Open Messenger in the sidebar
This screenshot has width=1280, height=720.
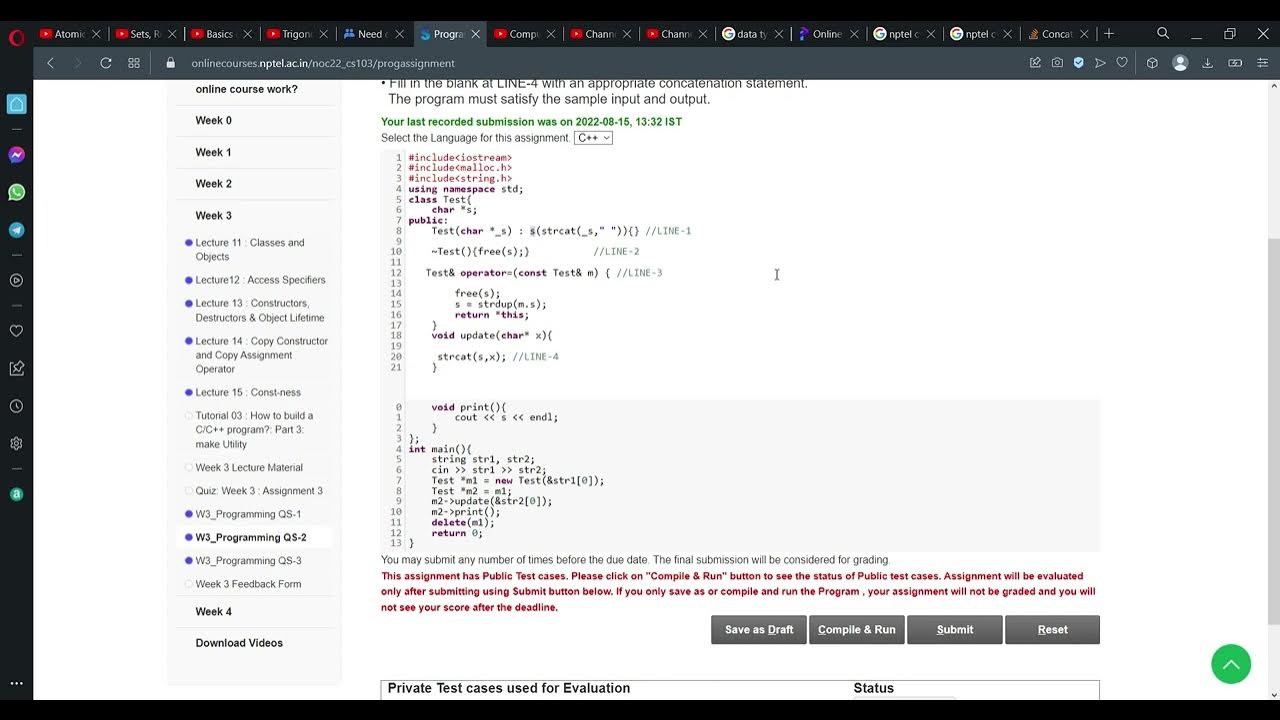17,155
